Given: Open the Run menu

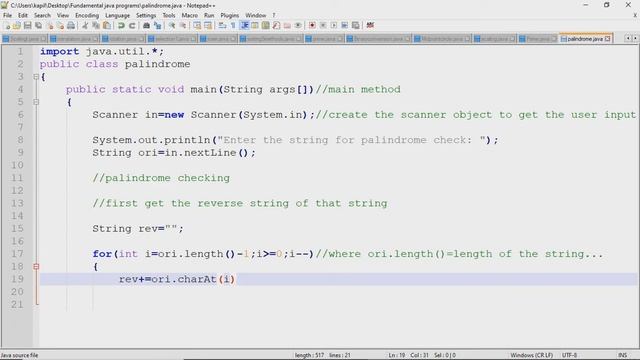Looking at the screenshot, I should pos(209,15).
